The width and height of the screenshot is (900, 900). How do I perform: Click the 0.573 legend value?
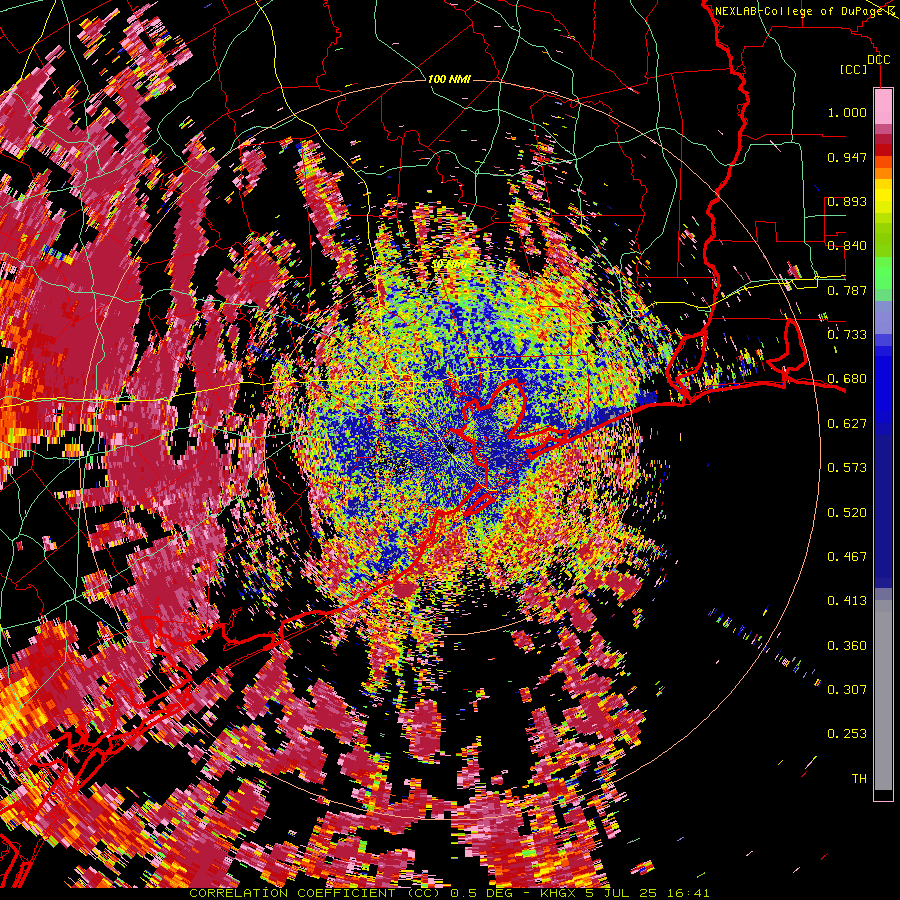847,468
